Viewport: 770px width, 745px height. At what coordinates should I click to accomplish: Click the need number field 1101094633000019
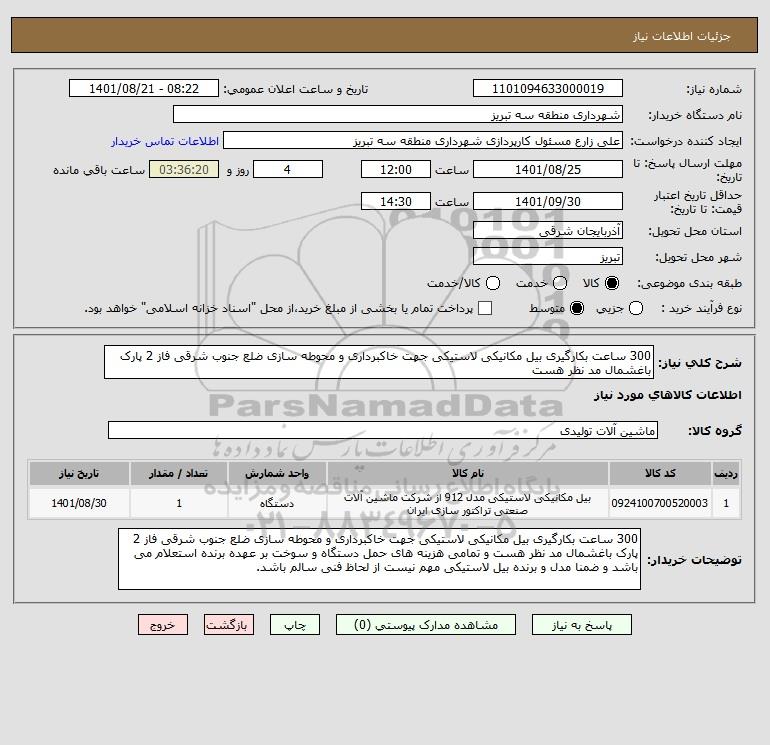point(548,88)
